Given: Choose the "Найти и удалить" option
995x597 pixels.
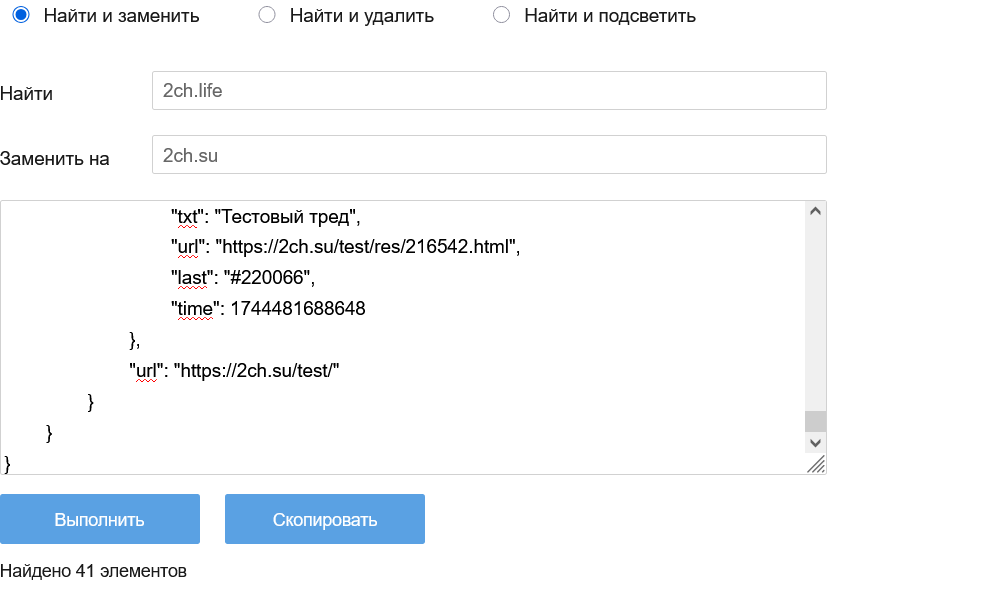Looking at the screenshot, I should pos(267,15).
